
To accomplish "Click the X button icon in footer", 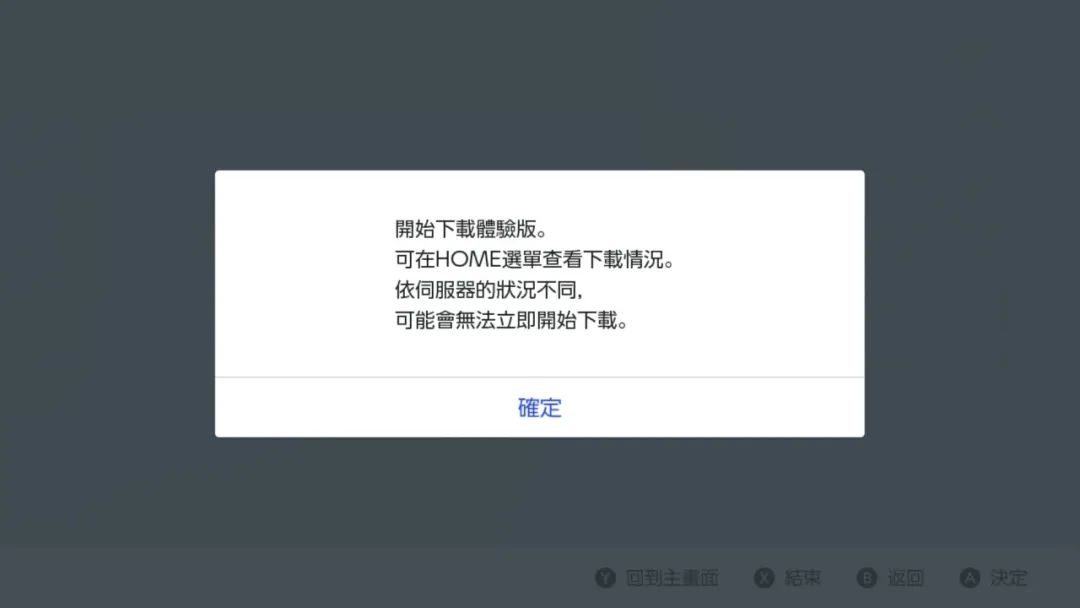I will click(x=764, y=578).
